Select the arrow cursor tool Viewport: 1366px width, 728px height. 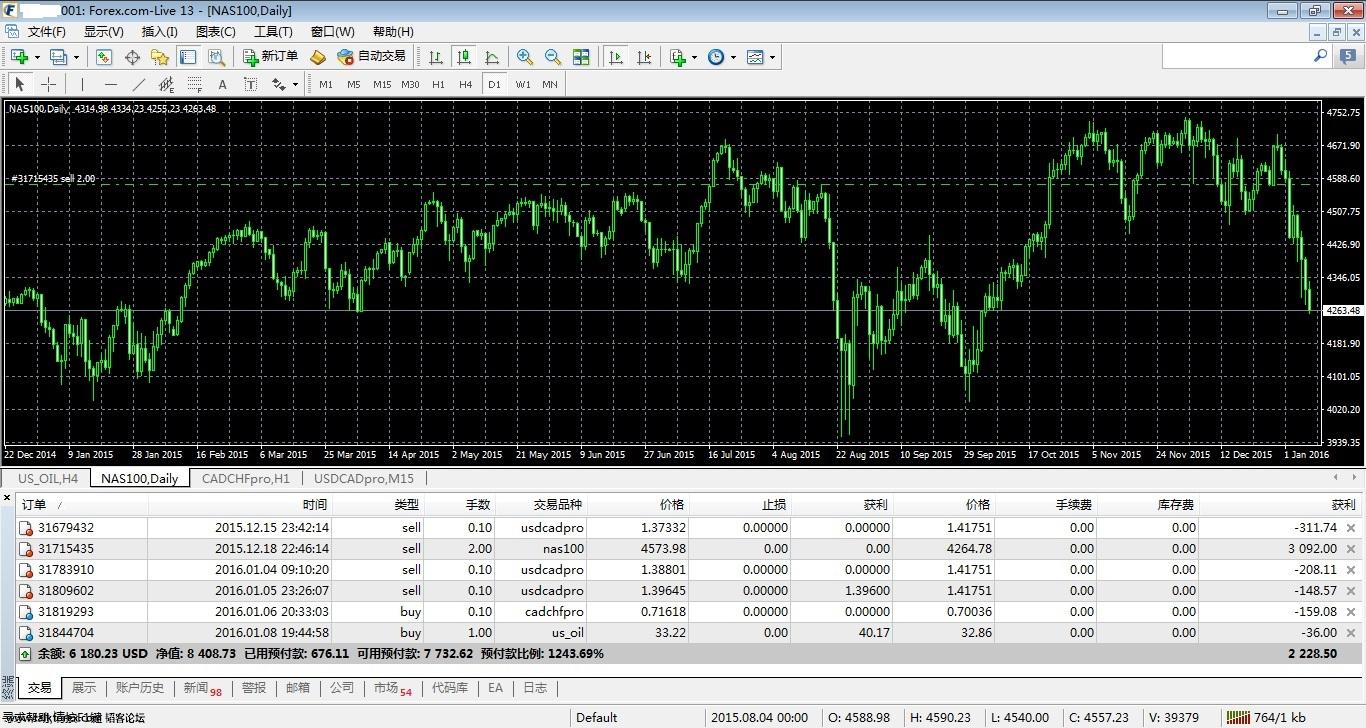[x=20, y=84]
